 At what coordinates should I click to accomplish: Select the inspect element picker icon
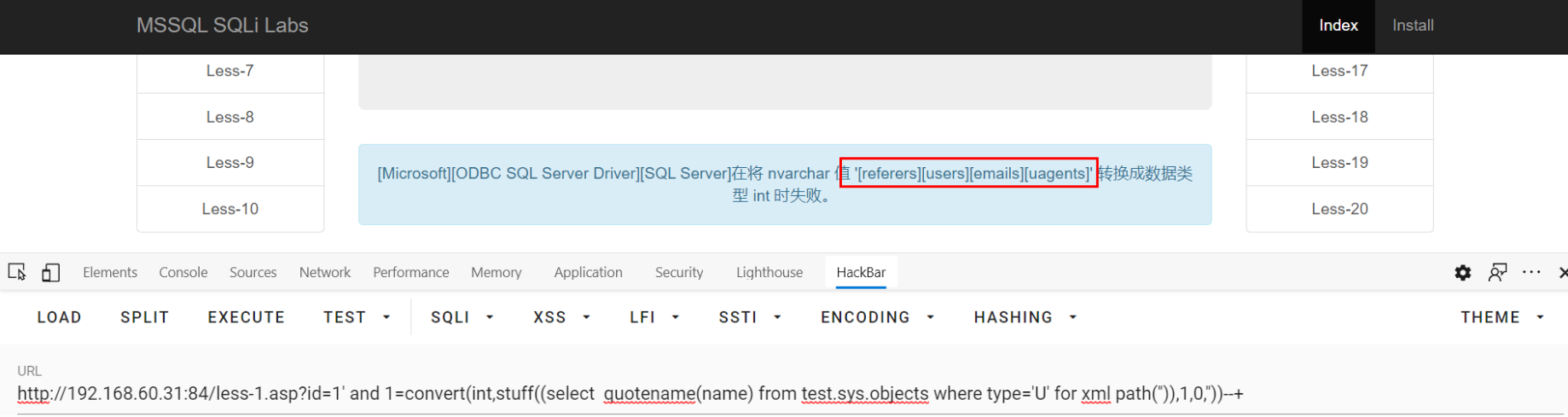(x=17, y=272)
